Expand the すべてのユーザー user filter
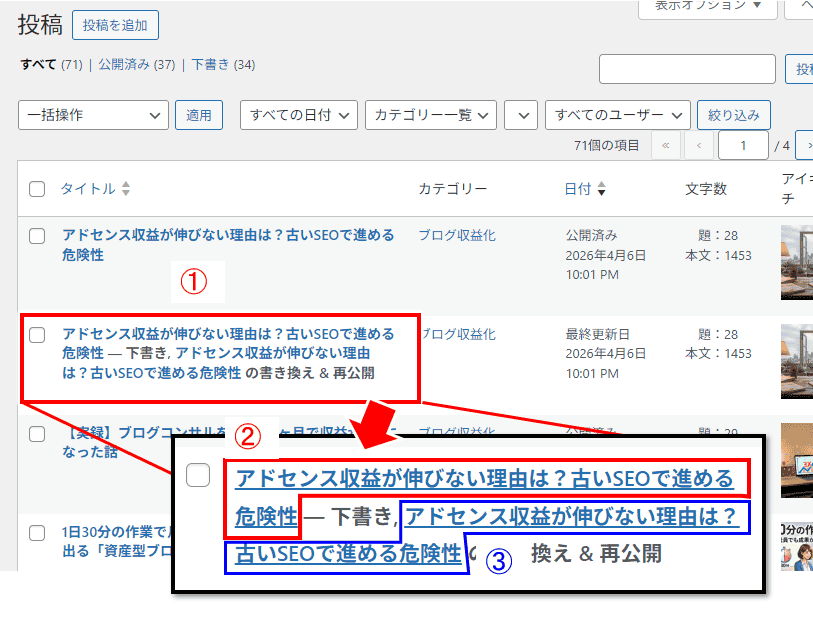813x618 pixels. pyautogui.click(x=617, y=115)
